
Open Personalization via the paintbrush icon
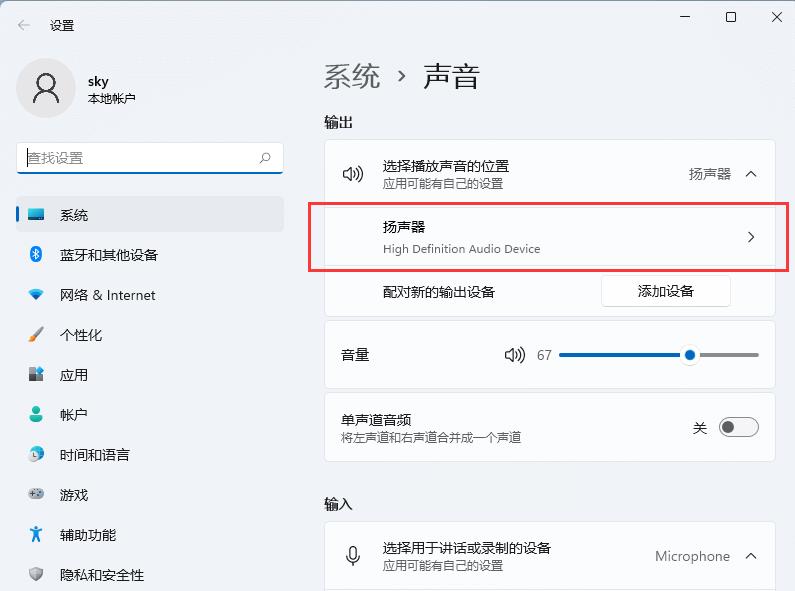coord(37,335)
